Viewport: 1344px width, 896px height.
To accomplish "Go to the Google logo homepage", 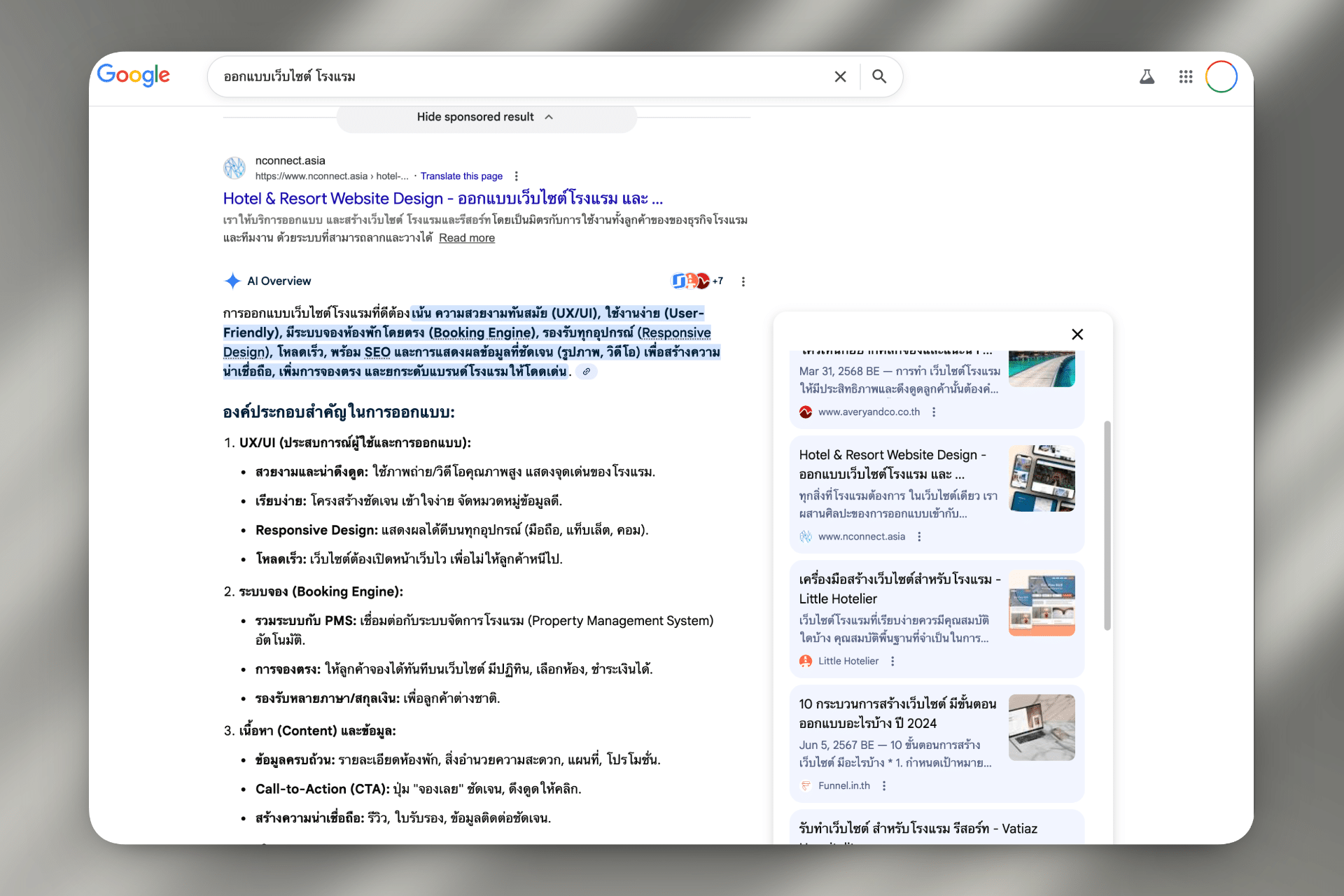I will pyautogui.click(x=133, y=75).
